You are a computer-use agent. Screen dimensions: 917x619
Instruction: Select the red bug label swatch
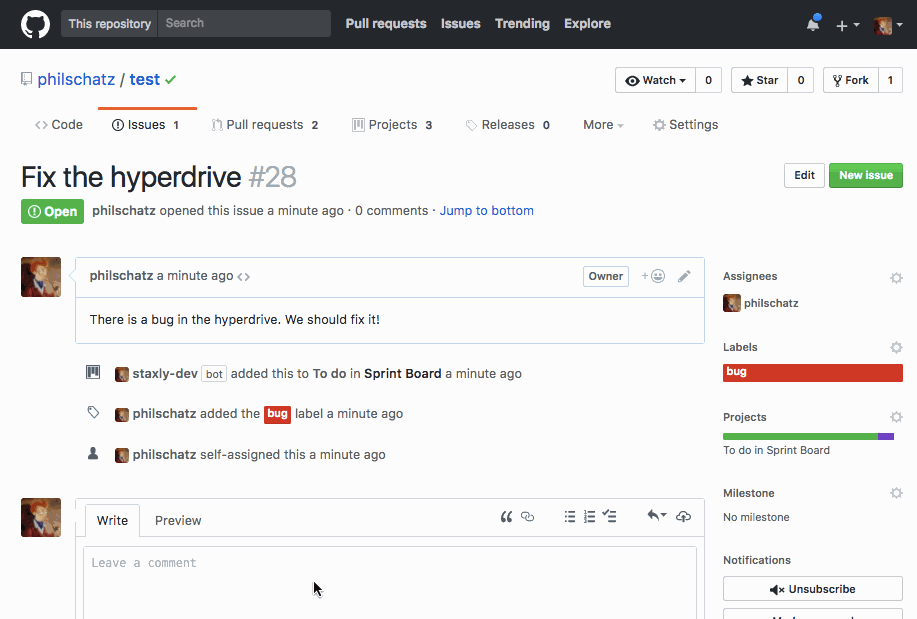(812, 372)
